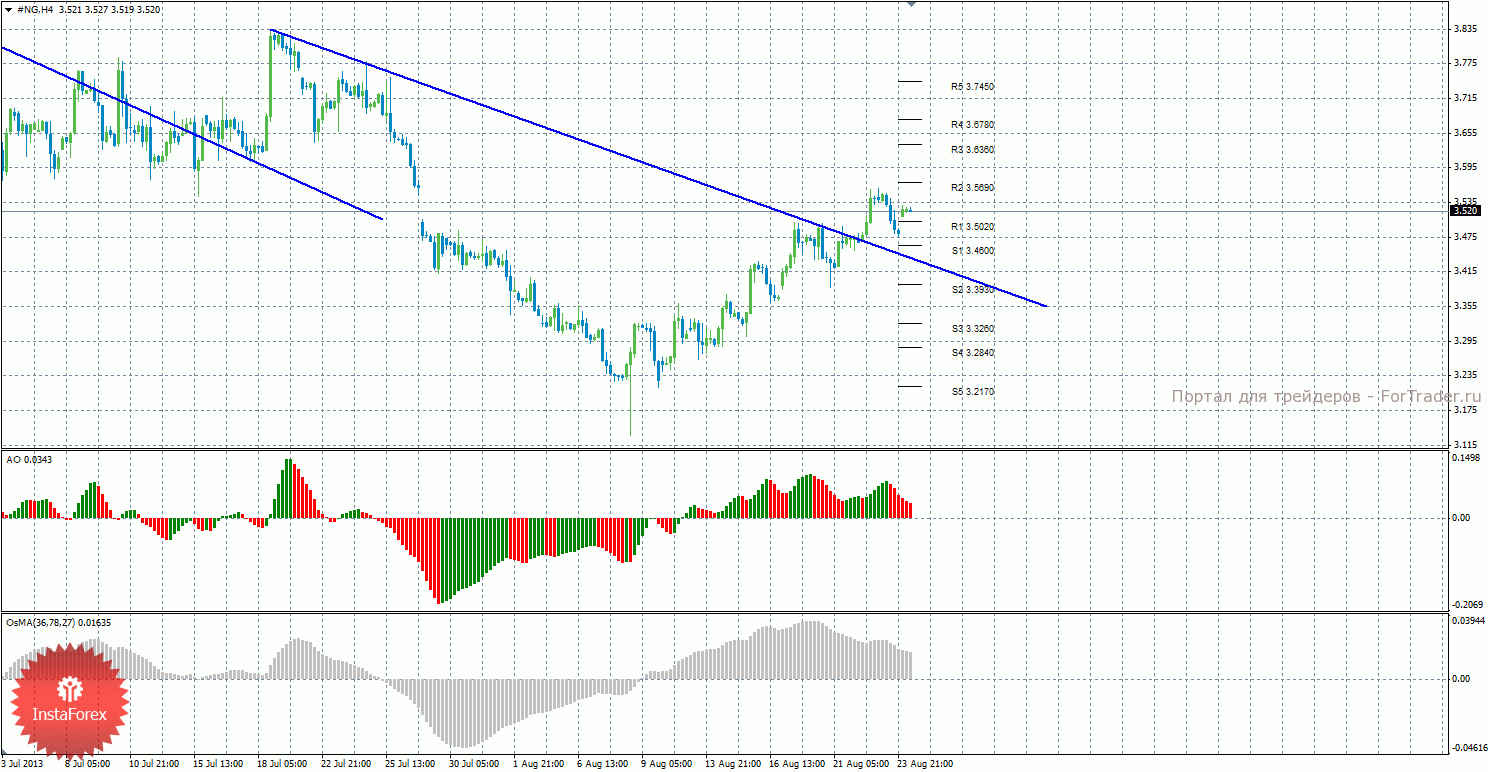Viewport: 1488px width, 772px height.
Task: Click the ForTrader.ru watermark link
Action: 1325,397
